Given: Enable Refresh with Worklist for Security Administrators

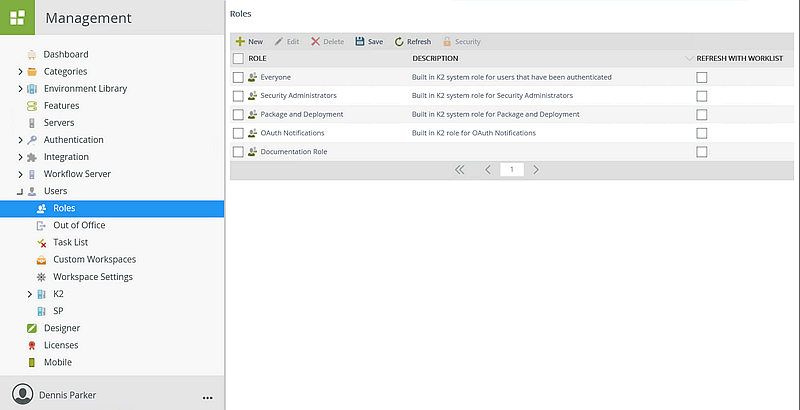Looking at the screenshot, I should [701, 96].
